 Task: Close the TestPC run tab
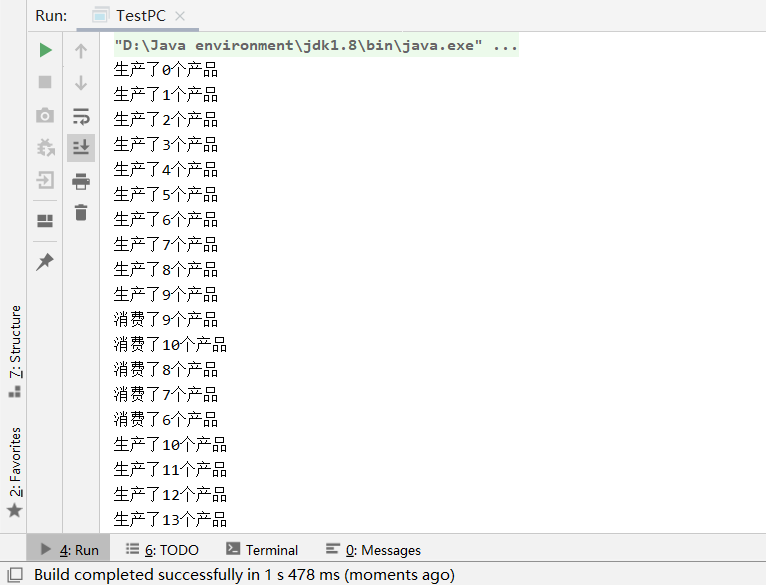[x=180, y=16]
